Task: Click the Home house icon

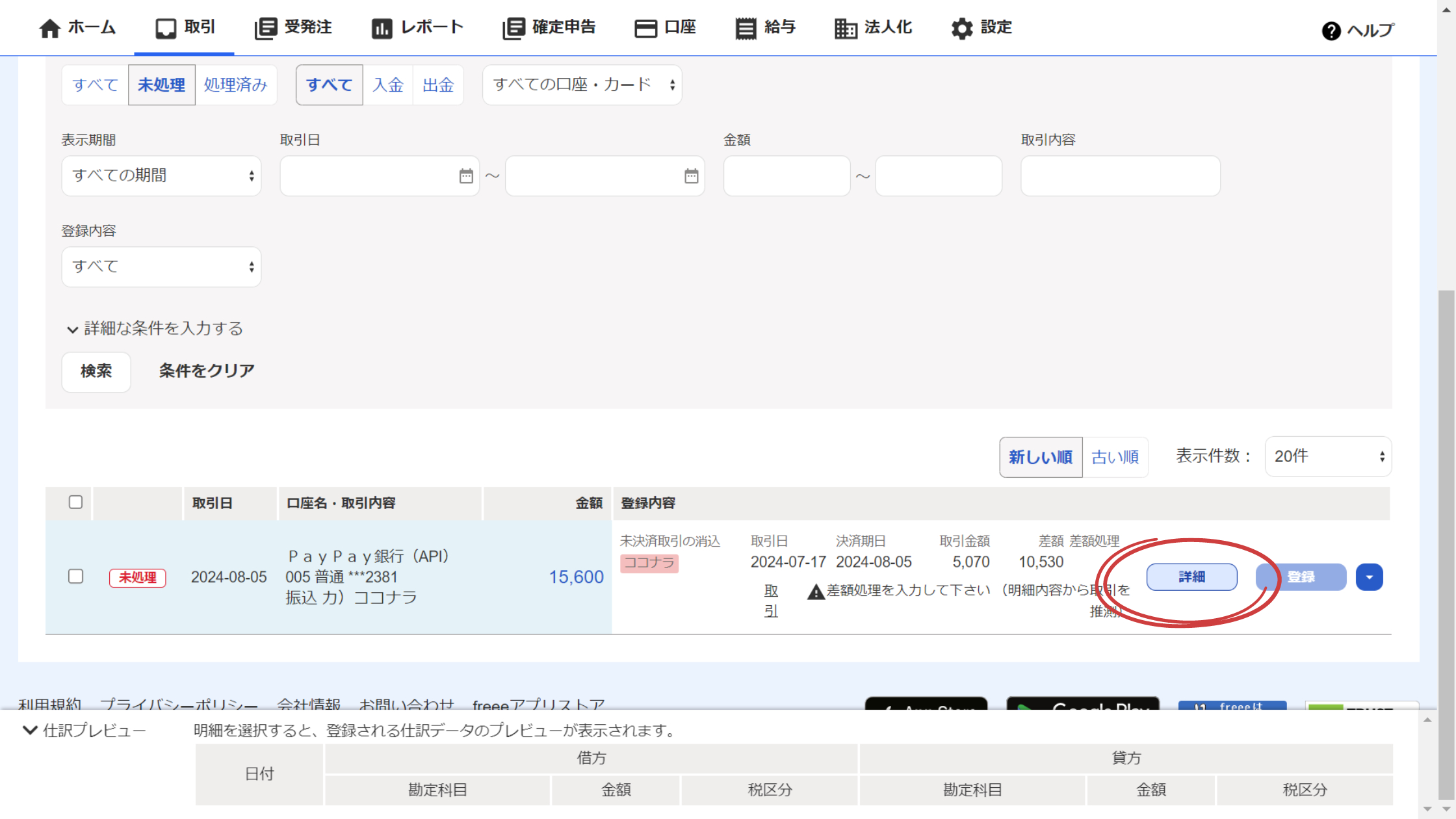Action: [49, 29]
